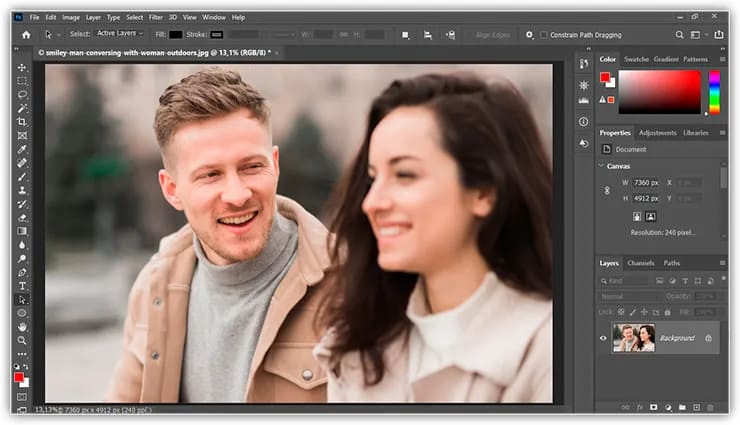Open the Color panel flyout menu
Viewport: 740px width, 425px height.
(x=723, y=59)
